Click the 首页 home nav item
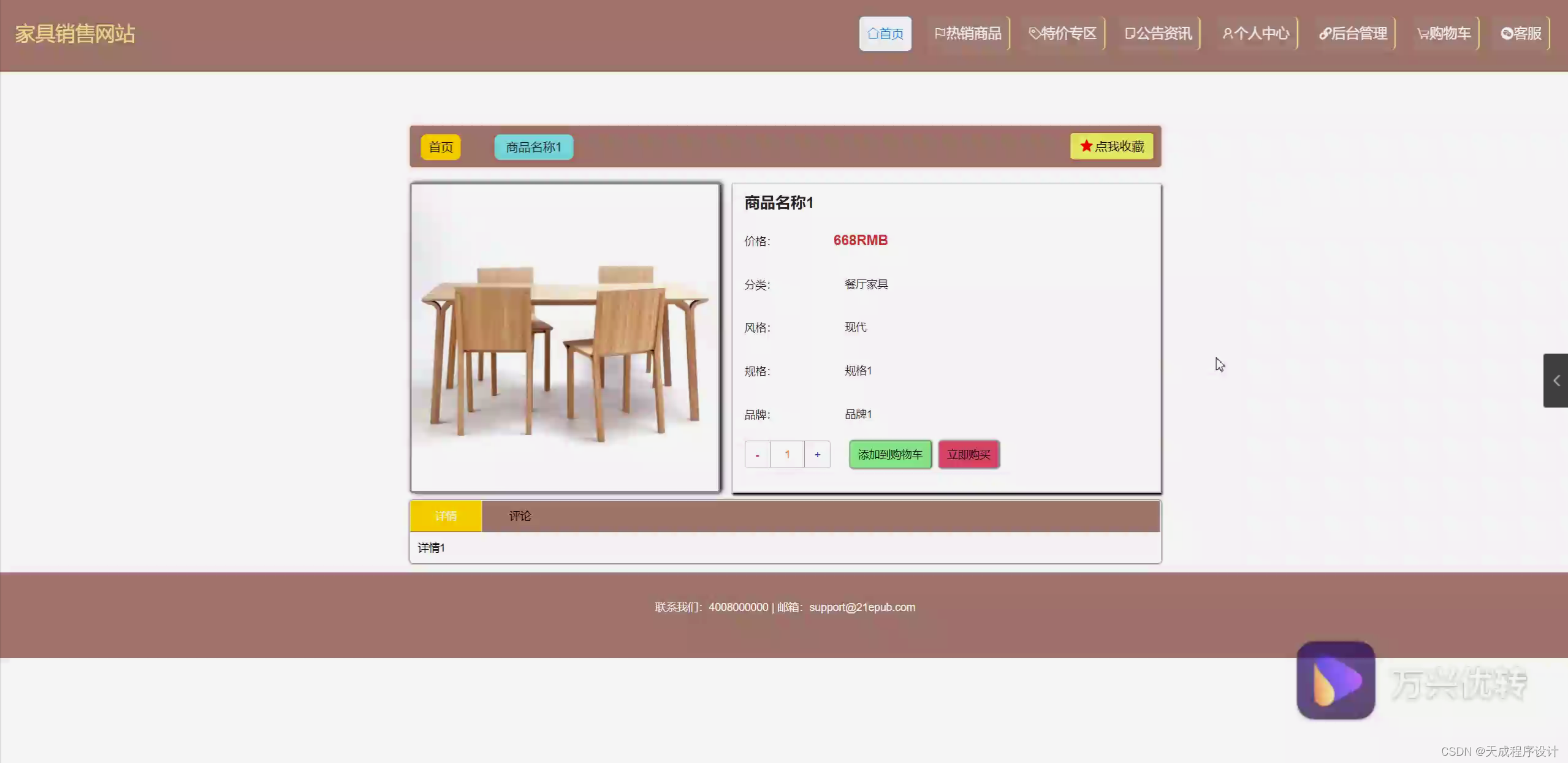The width and height of the screenshot is (1568, 763). pos(885,34)
